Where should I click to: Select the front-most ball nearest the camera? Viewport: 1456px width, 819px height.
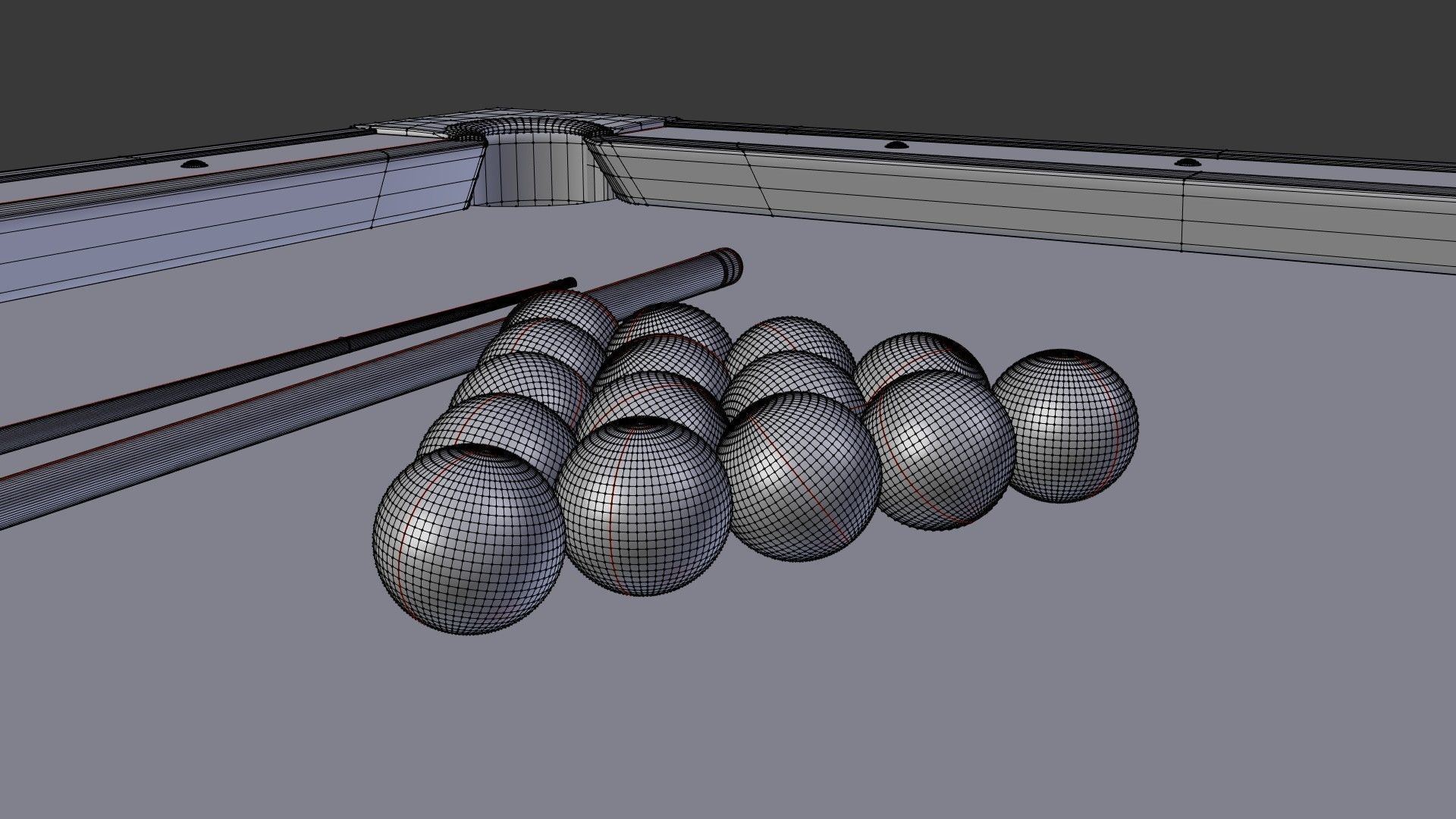469,540
